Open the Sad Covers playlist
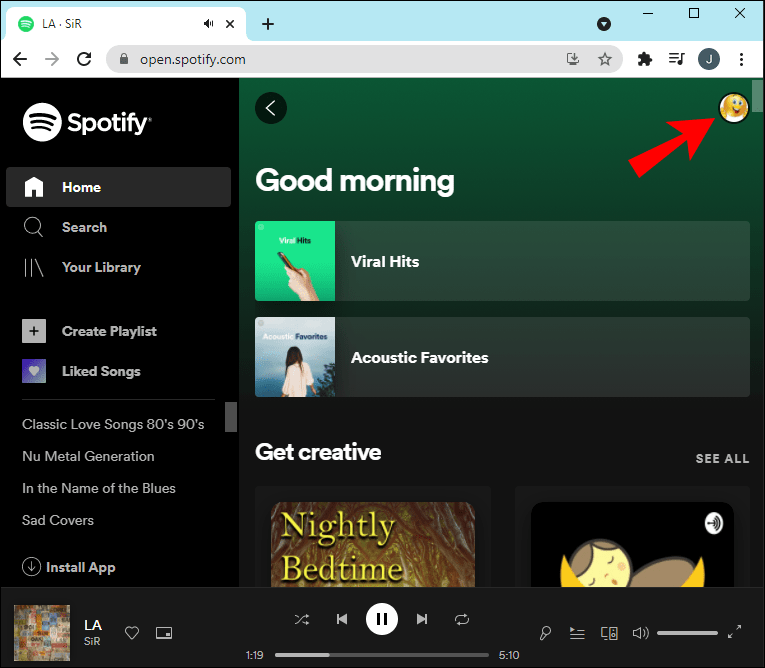The height and width of the screenshot is (668, 765). point(58,520)
